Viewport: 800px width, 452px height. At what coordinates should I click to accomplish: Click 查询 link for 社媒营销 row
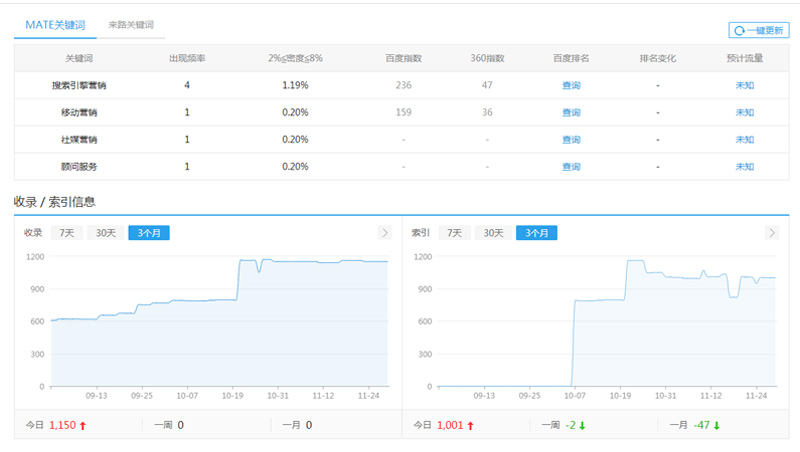tap(570, 139)
